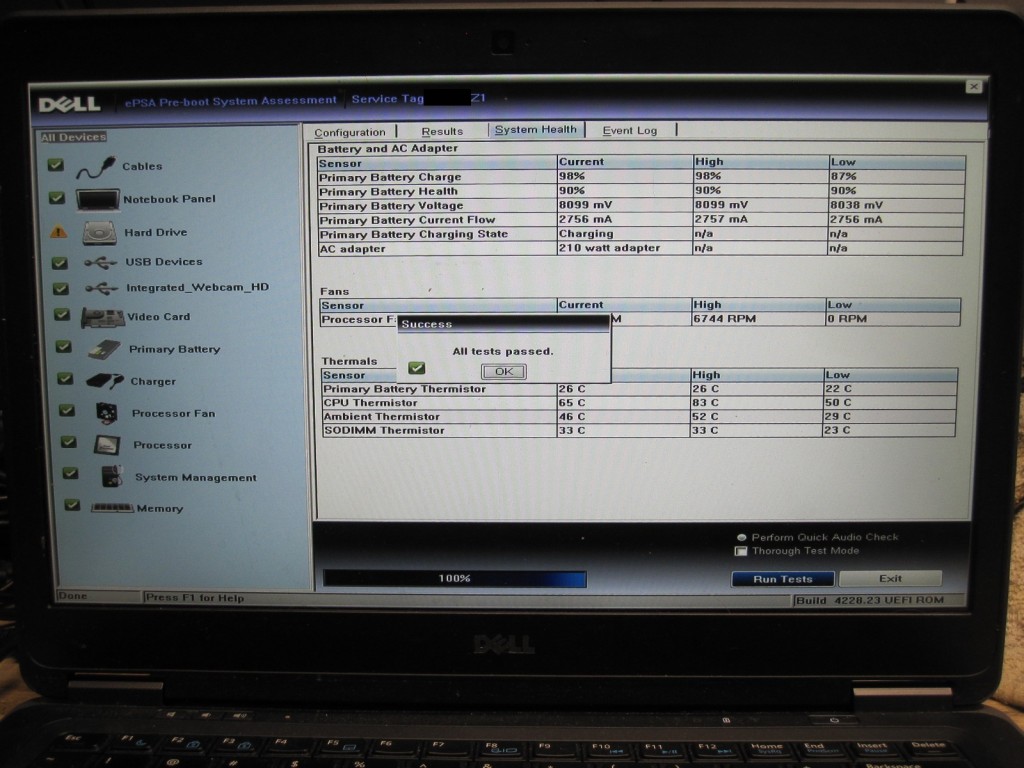Toggle the Processor checkbox
Screen dimensions: 1024x768
click(x=69, y=442)
